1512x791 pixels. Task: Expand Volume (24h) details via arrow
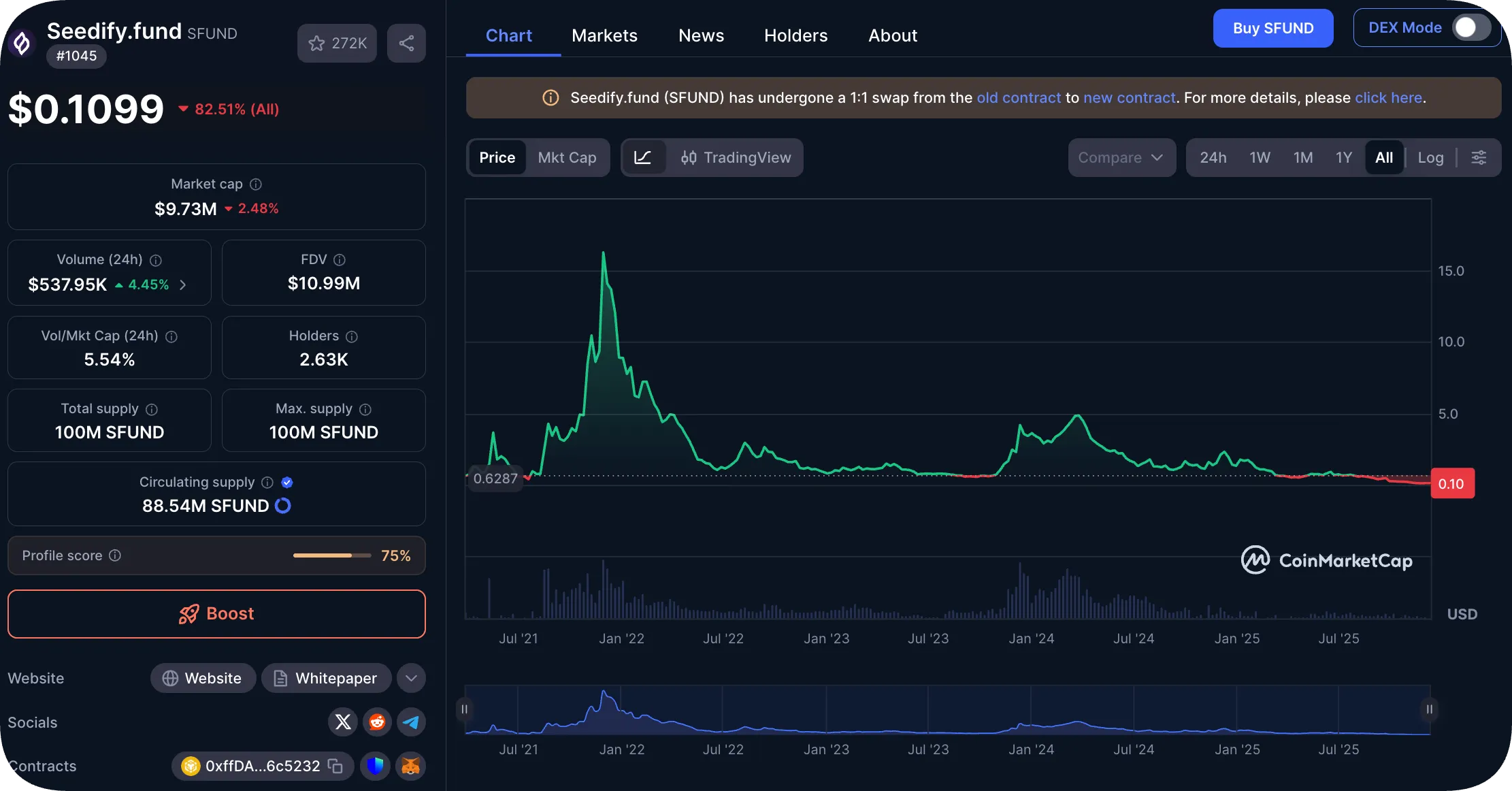pyautogui.click(x=182, y=285)
